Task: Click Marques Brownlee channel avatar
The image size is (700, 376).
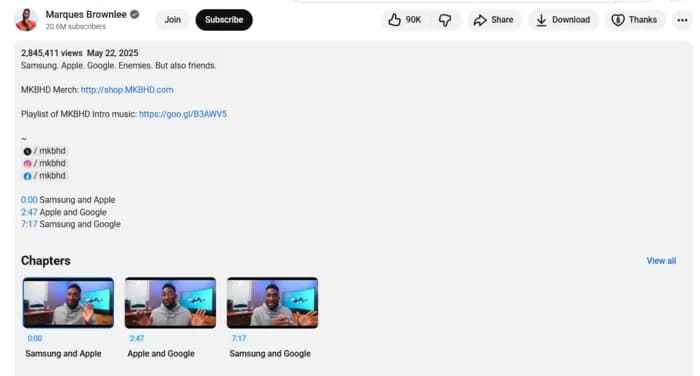Action: [x=26, y=20]
